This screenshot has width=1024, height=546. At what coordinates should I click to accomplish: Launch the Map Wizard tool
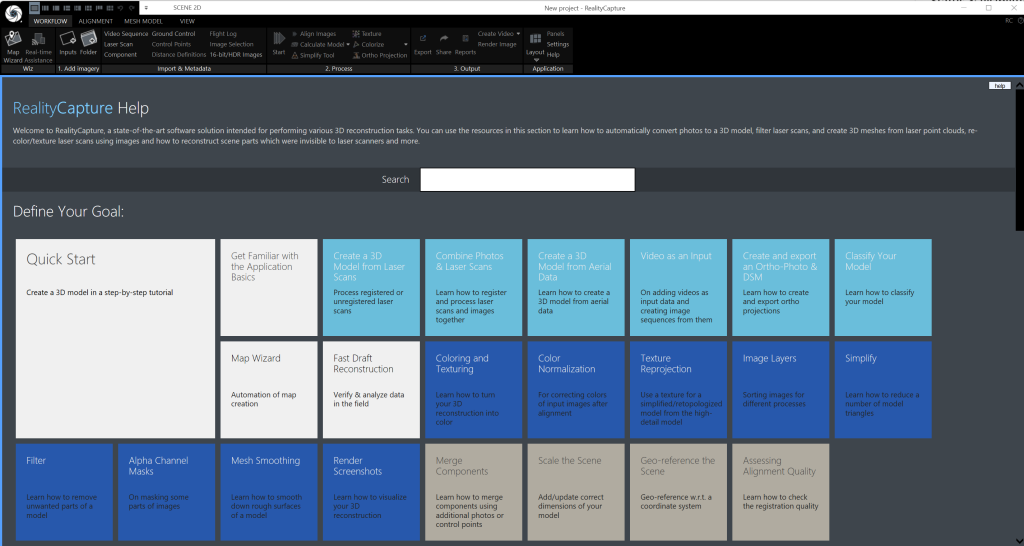(13, 46)
